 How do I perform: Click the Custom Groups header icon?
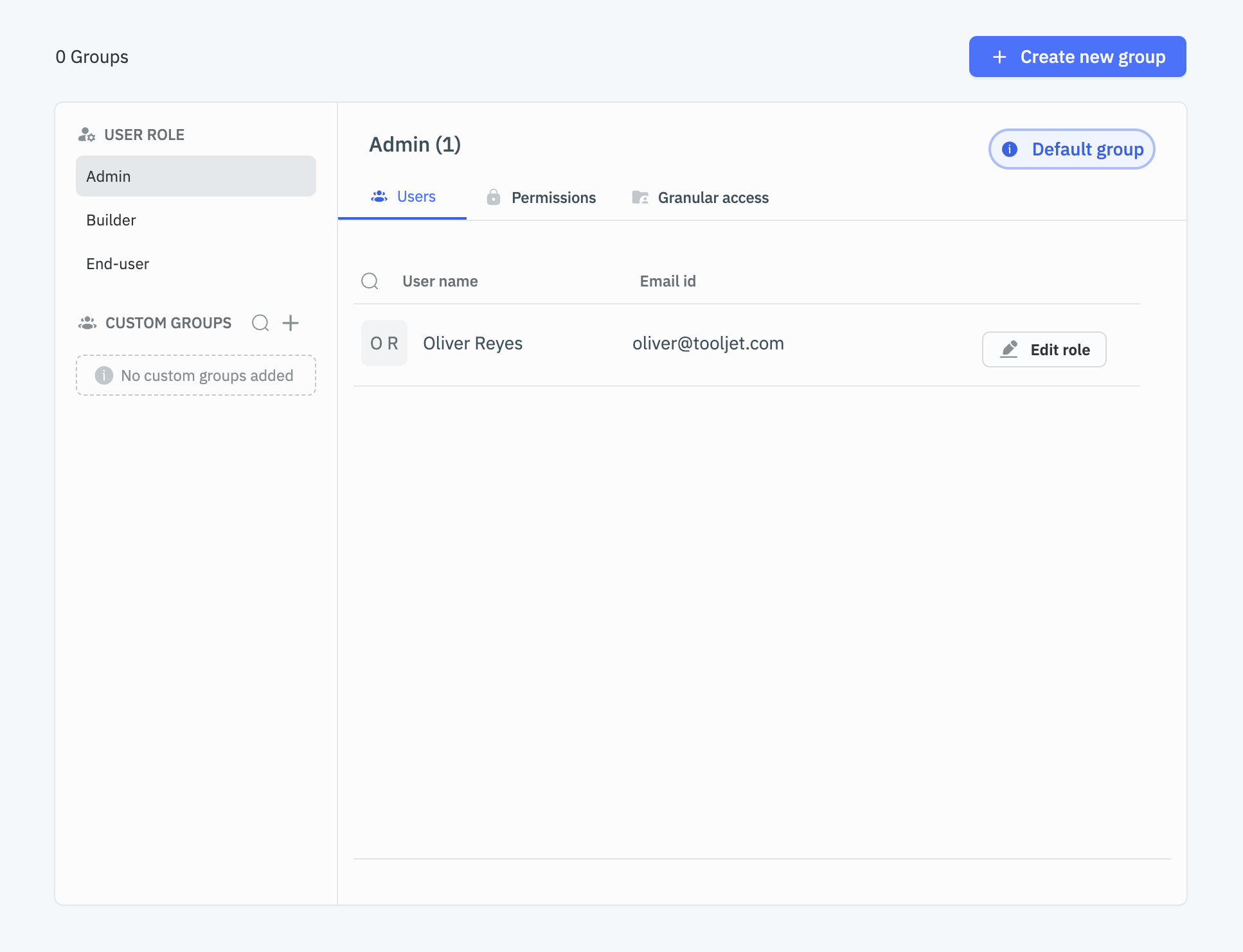(87, 322)
